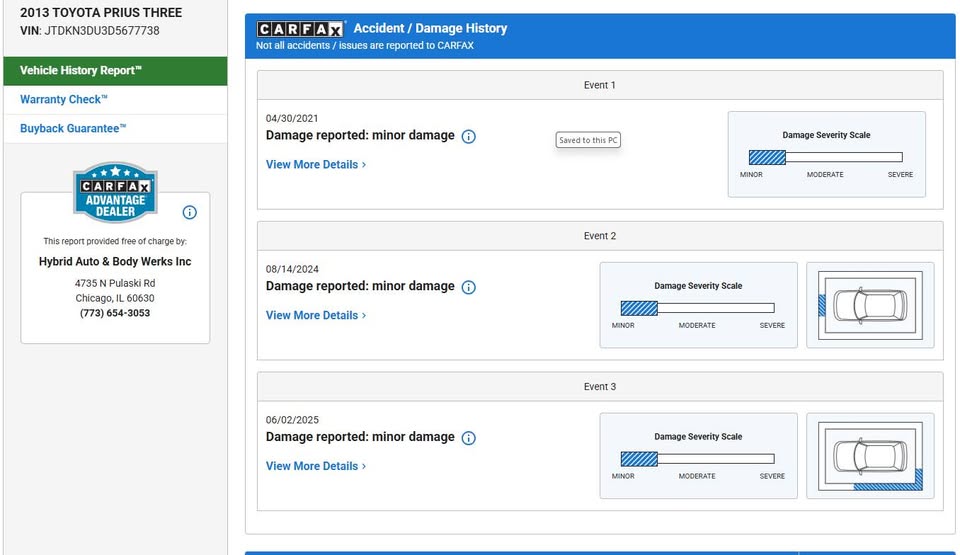Click CARFAX logo in Accident History header
The image size is (960, 555).
pos(300,29)
